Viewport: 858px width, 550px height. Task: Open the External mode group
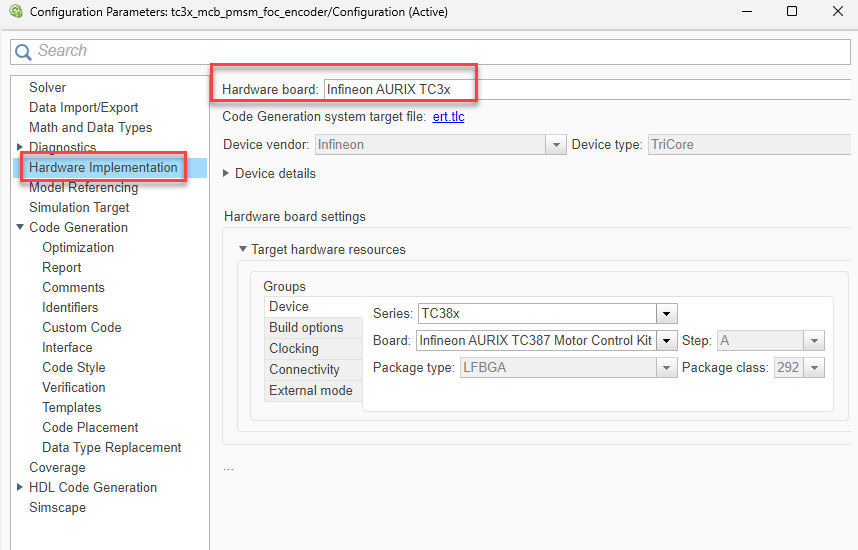coord(310,390)
